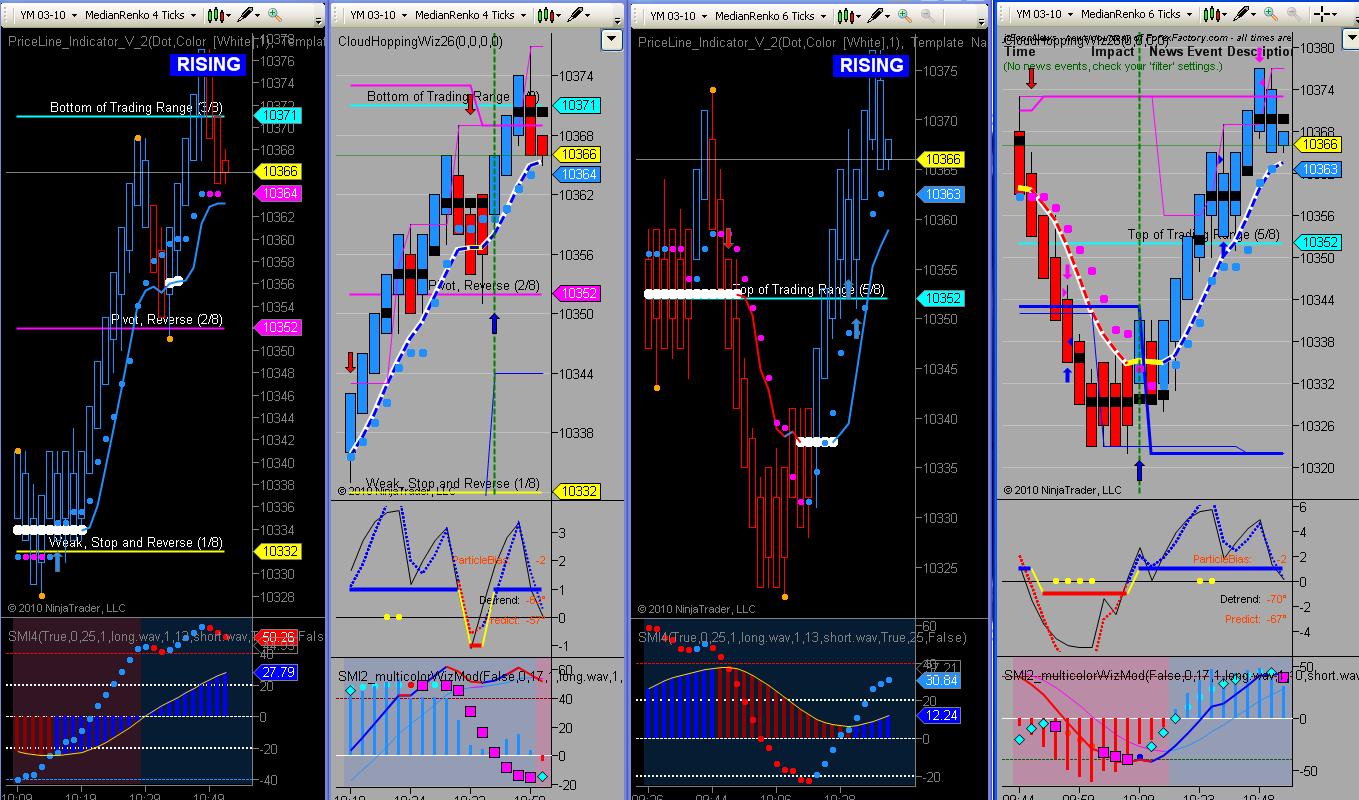This screenshot has width=1359, height=800.
Task: Open drawing tools pencil in news 6 Ticks chart
Action: [x=1243, y=15]
